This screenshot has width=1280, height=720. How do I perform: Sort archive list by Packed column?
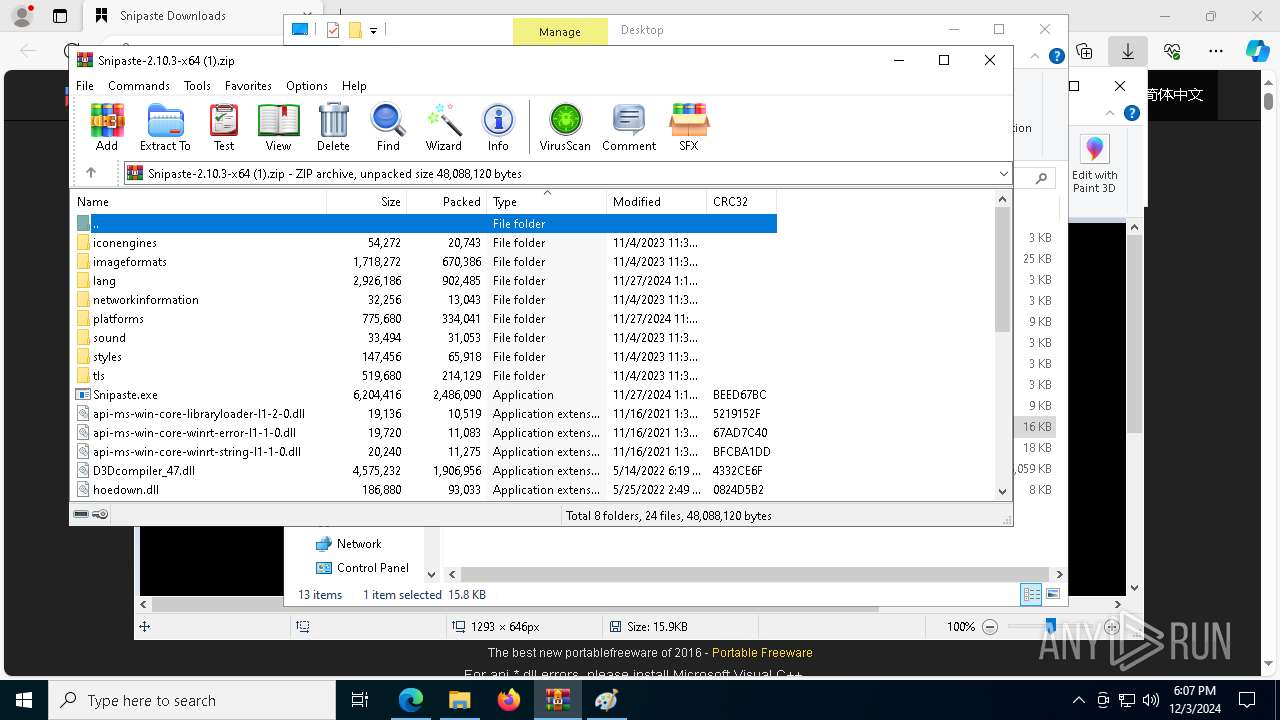tap(447, 202)
